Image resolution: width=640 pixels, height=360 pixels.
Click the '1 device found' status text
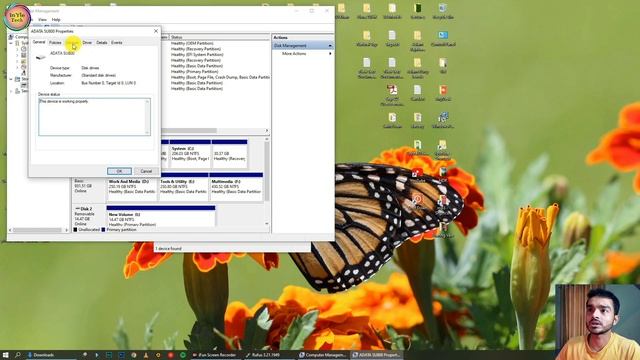169,248
